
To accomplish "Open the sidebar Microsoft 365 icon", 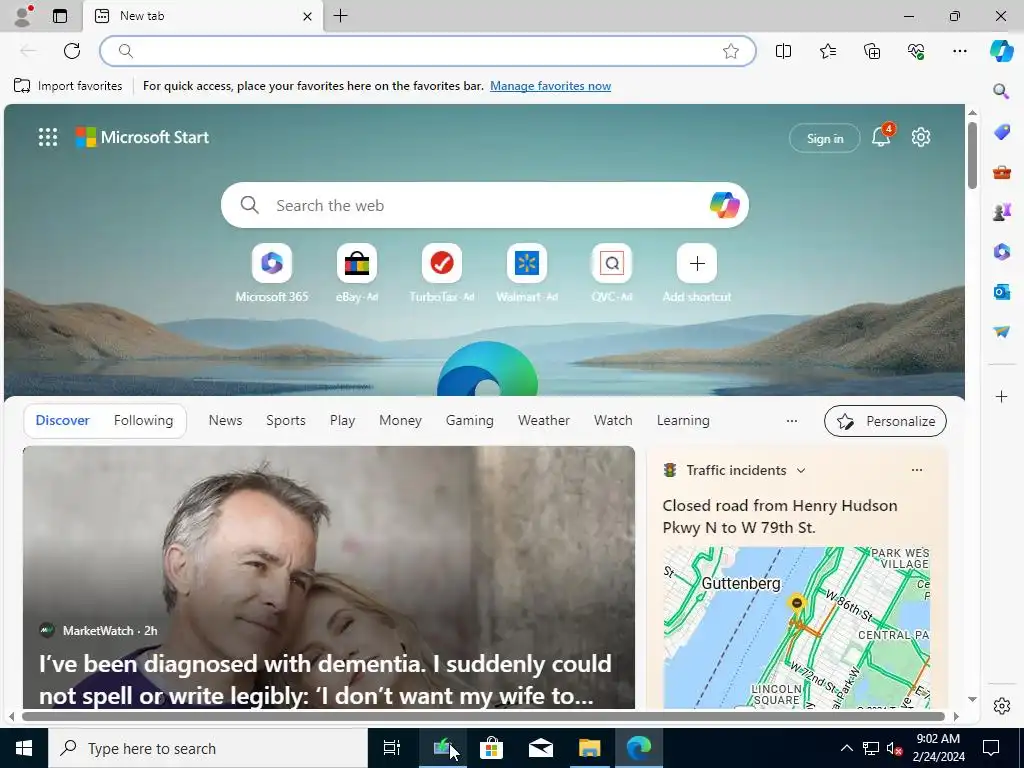I will (x=1002, y=251).
